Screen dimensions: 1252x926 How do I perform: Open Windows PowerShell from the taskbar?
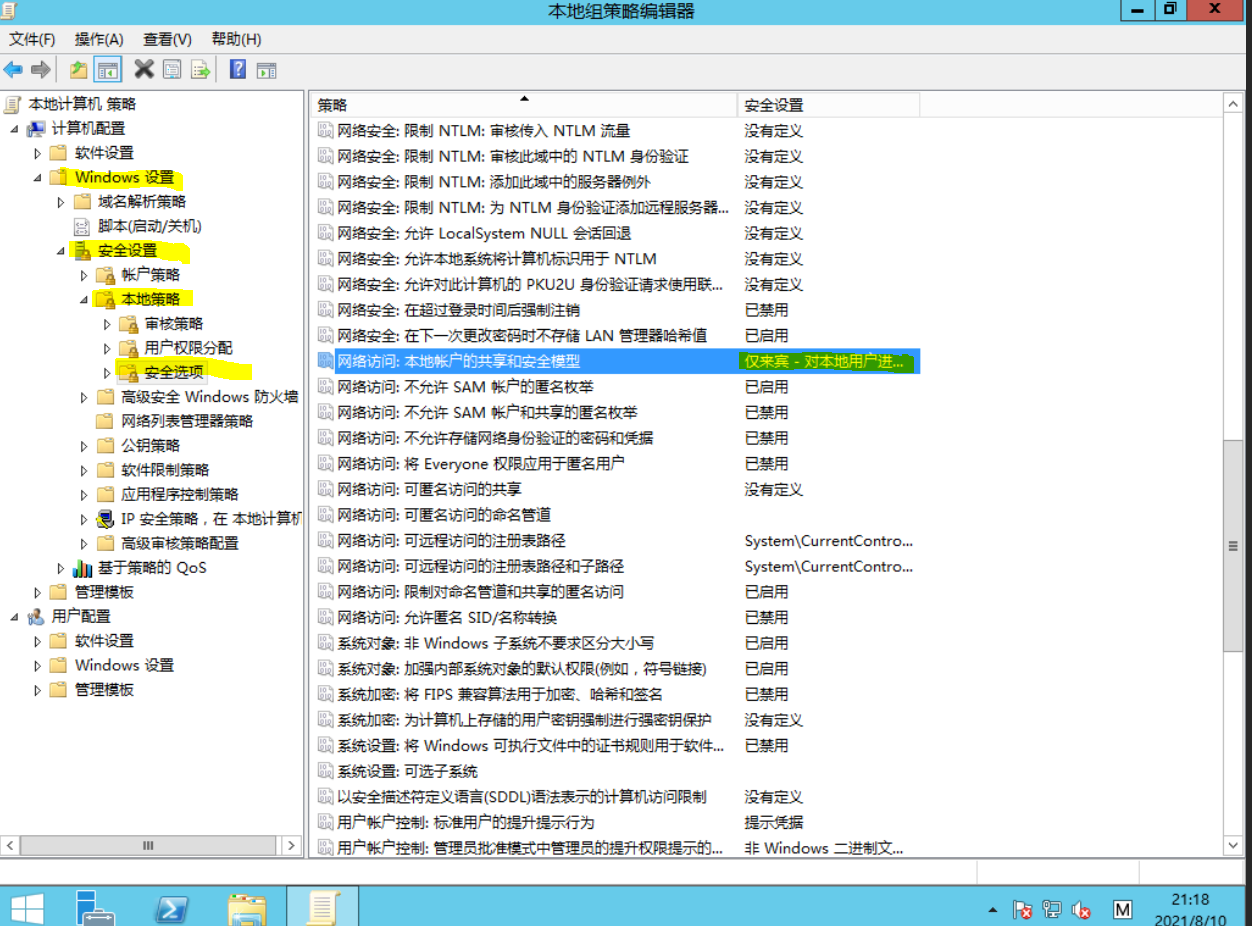[x=171, y=908]
